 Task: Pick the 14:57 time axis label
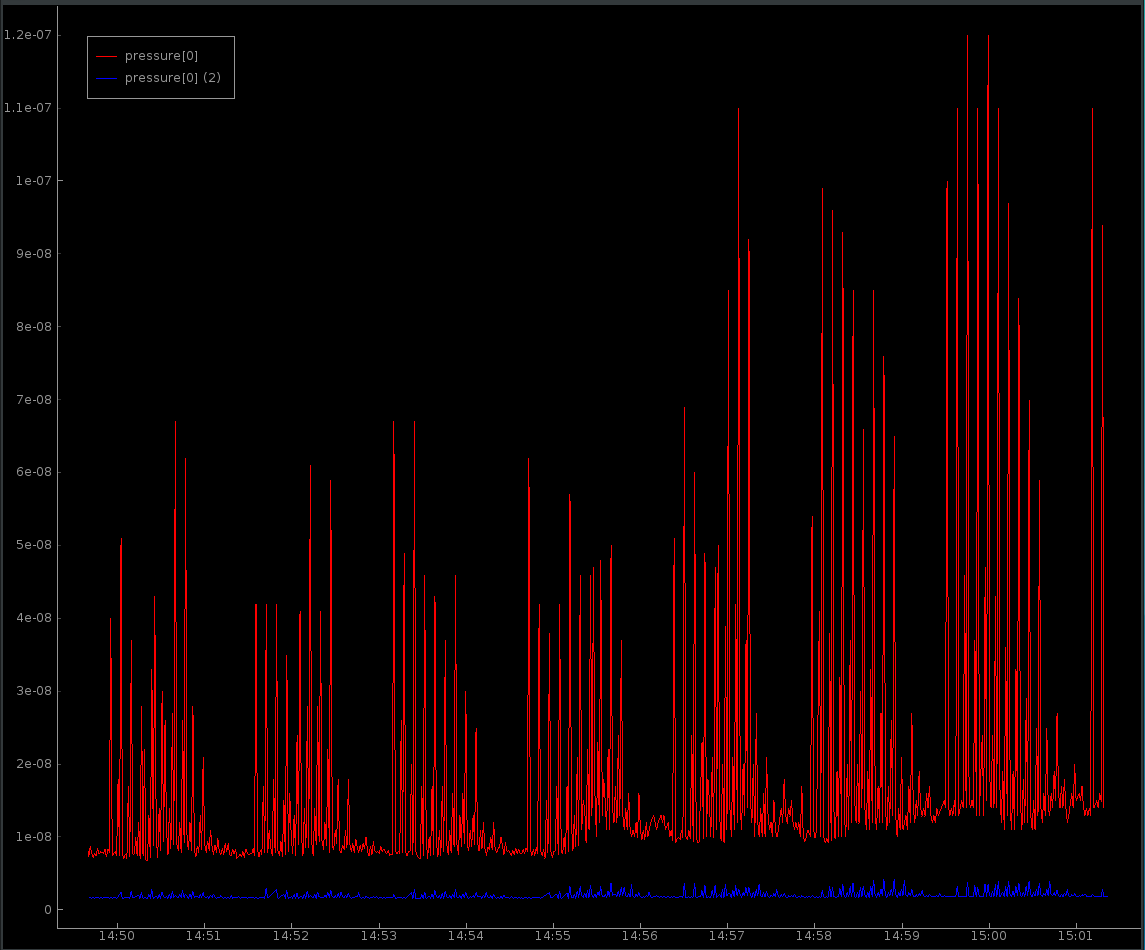pyautogui.click(x=726, y=936)
